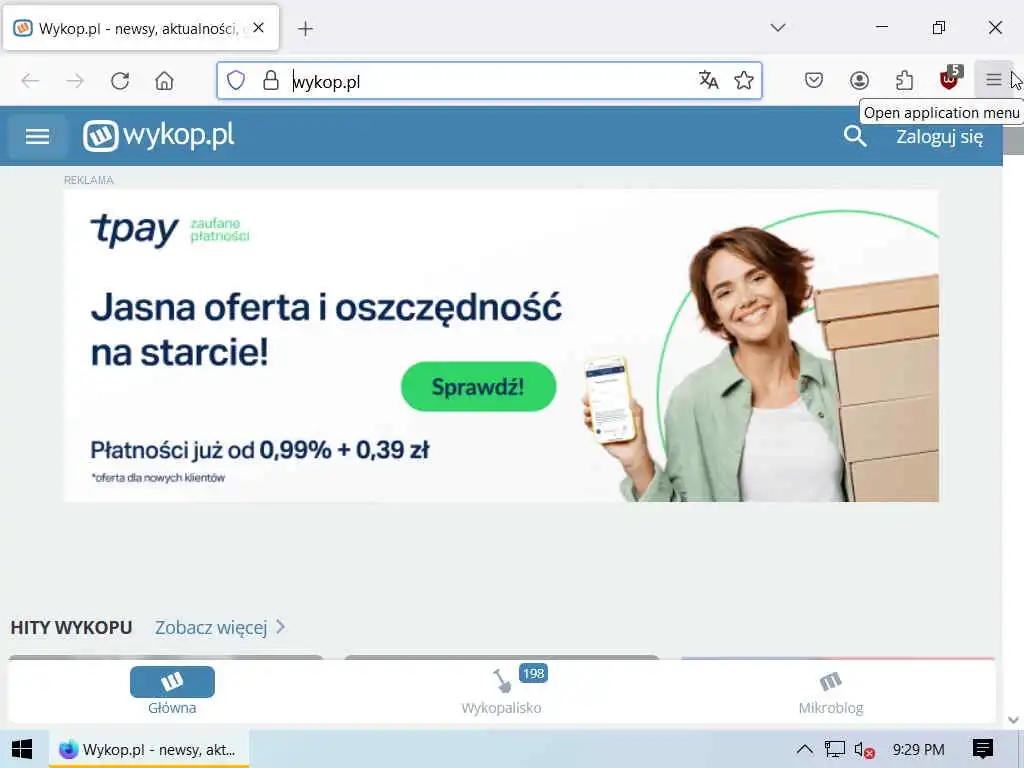1024x768 pixels.
Task: Switch to Mikroblog bottom tab
Action: click(x=831, y=692)
